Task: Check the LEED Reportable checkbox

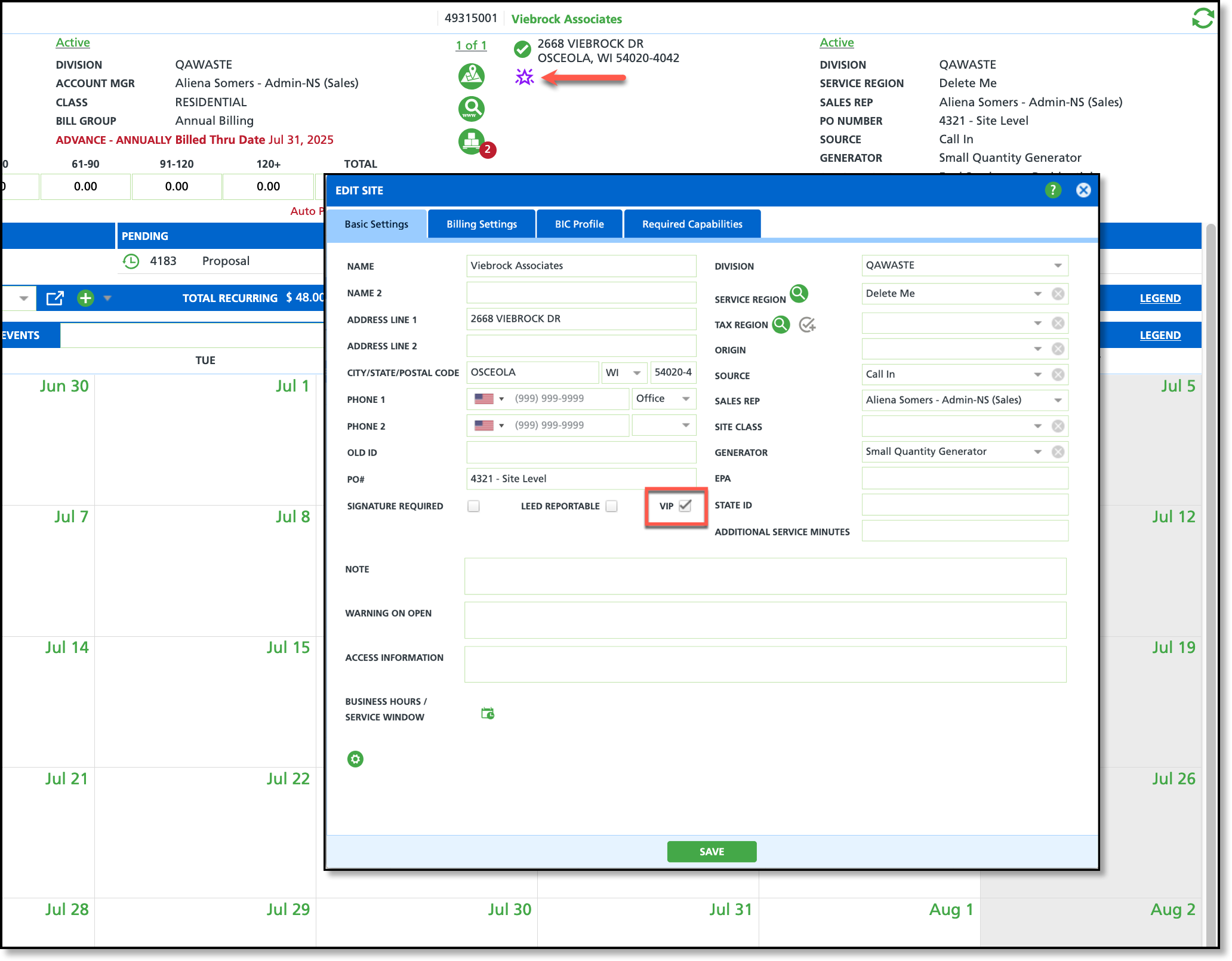Action: [611, 506]
